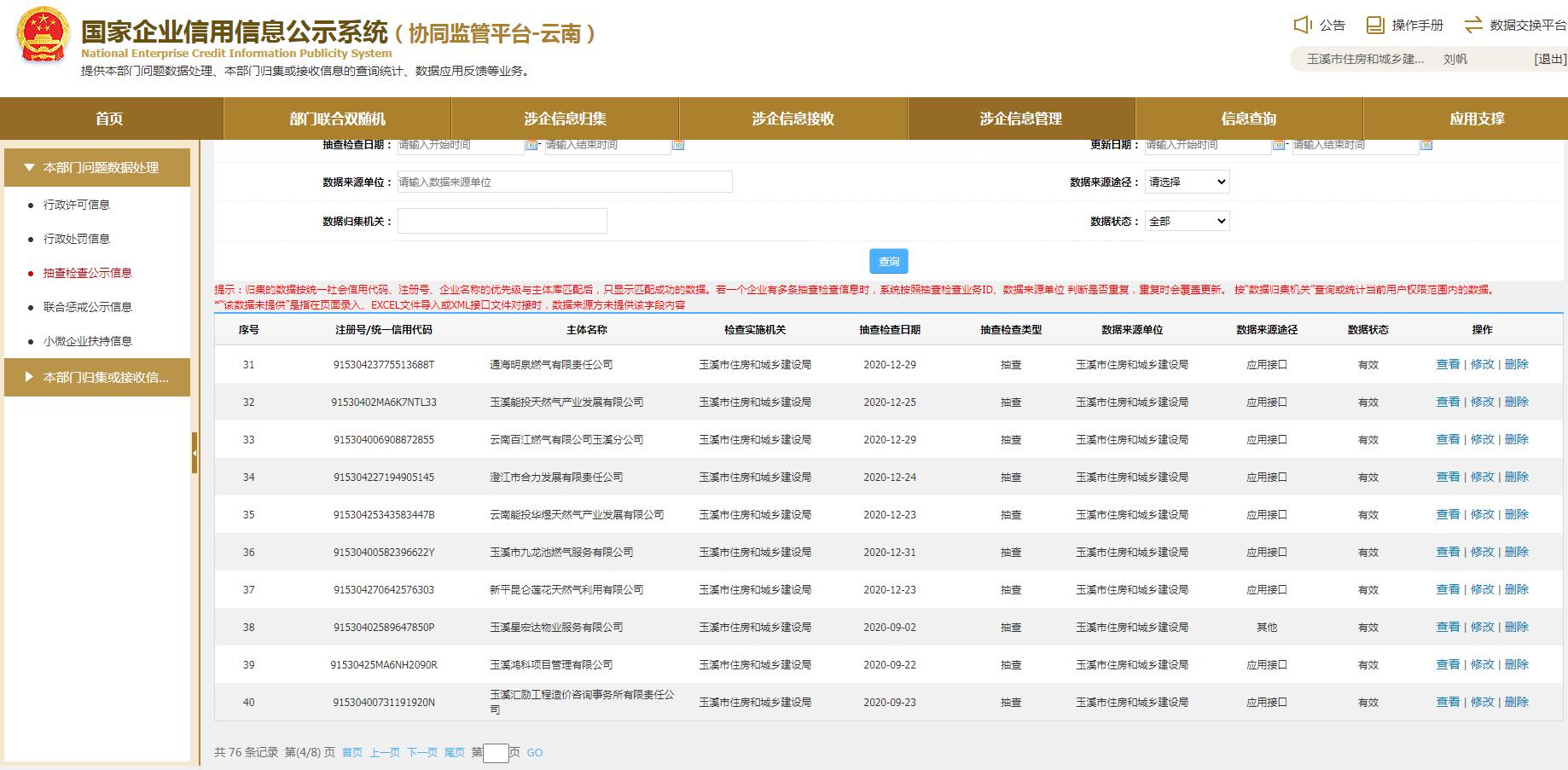The image size is (1568, 770).
Task: Open the 涉企信息归集 tab
Action: (x=565, y=119)
